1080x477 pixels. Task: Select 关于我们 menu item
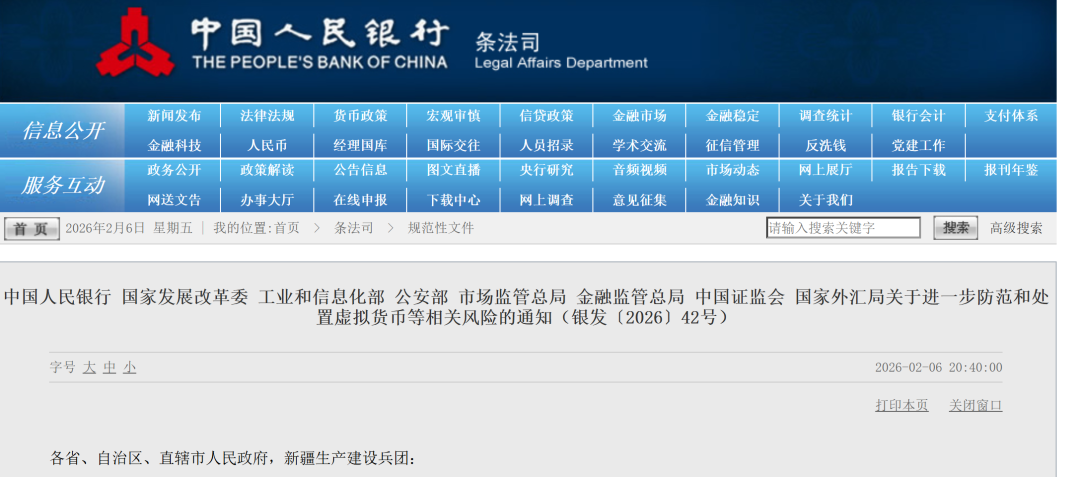(826, 200)
